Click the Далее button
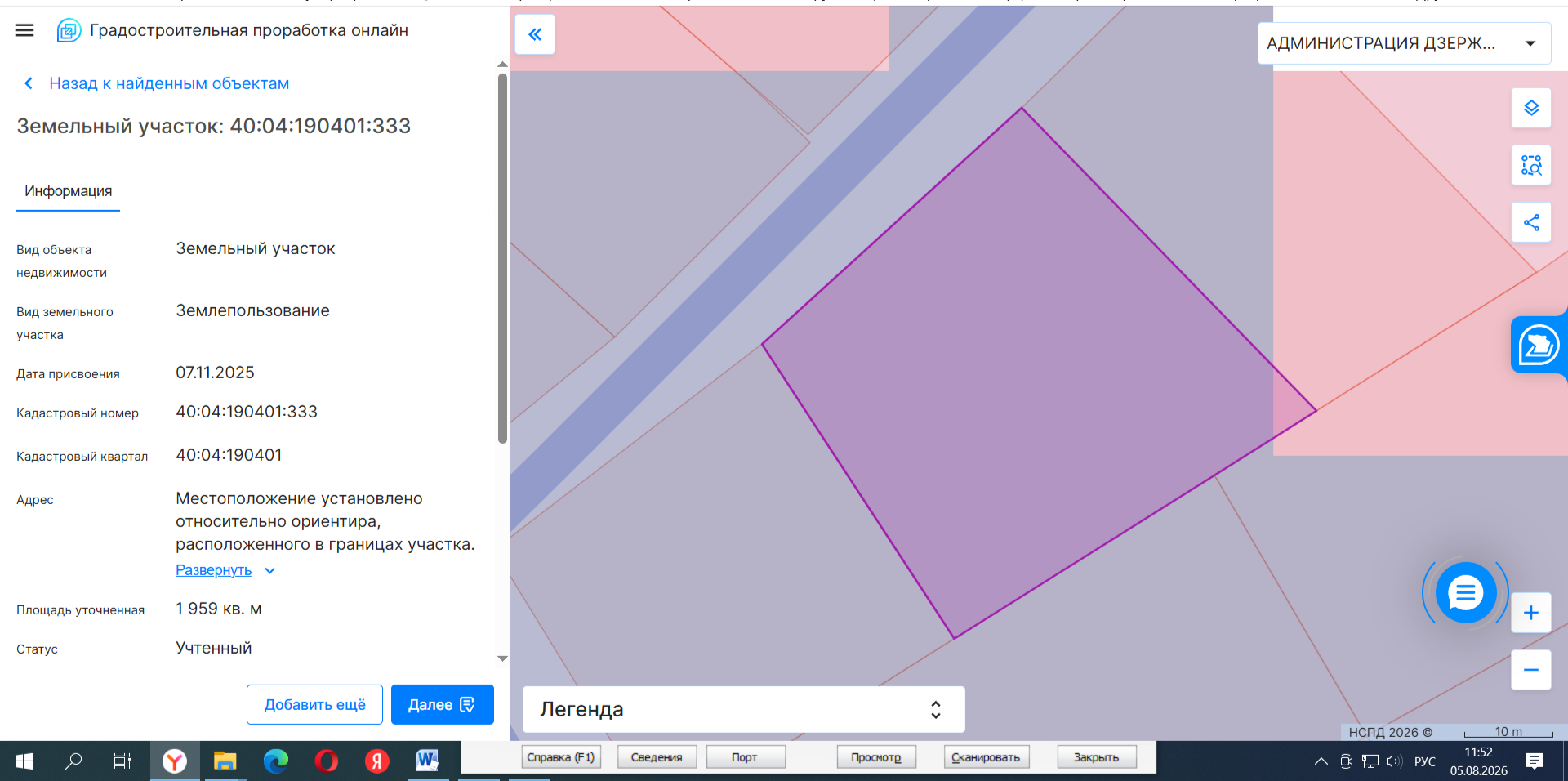The width and height of the screenshot is (1568, 781). click(x=443, y=704)
